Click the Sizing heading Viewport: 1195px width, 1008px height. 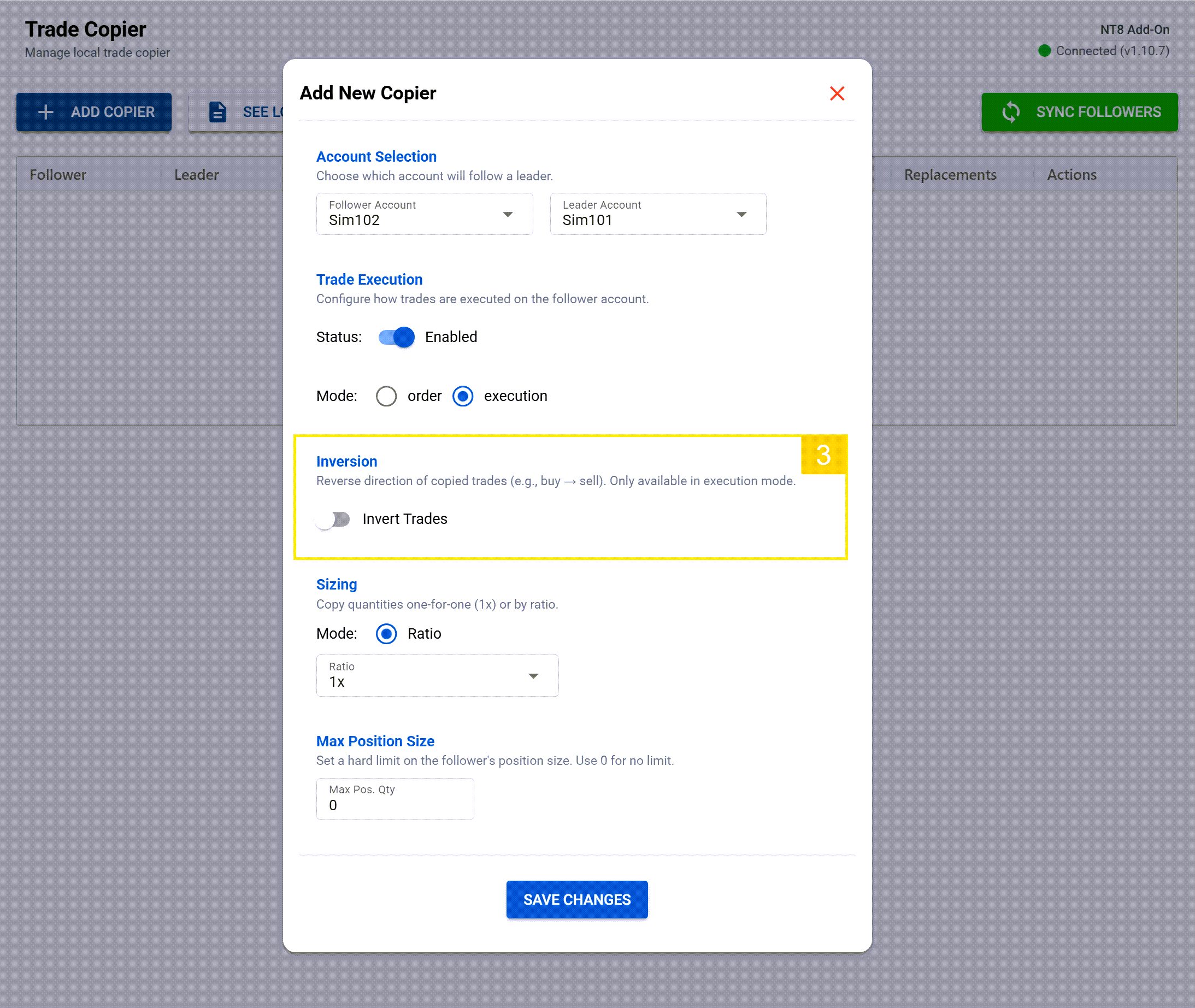pyautogui.click(x=337, y=585)
